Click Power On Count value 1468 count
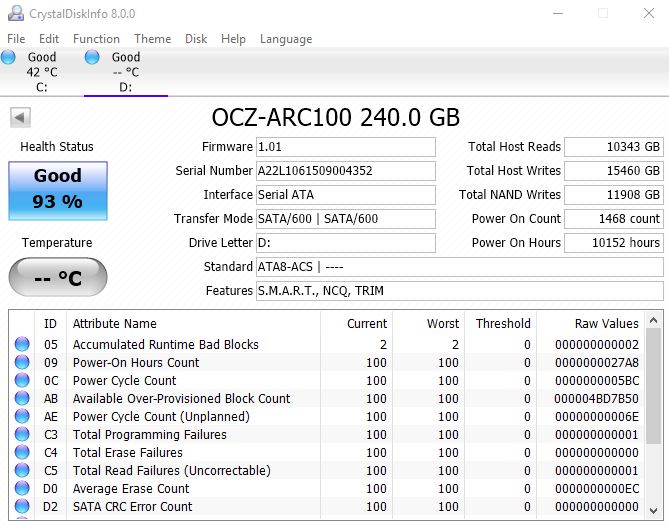The height and width of the screenshot is (527, 669). [614, 218]
